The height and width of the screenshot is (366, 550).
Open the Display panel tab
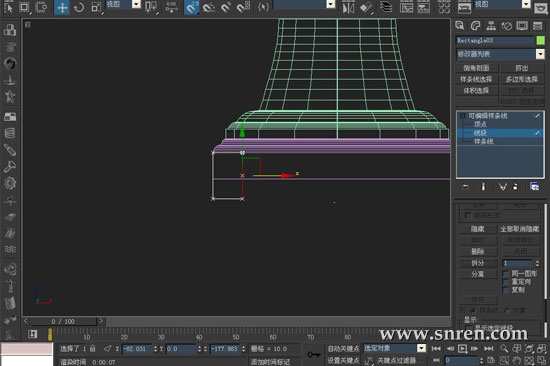(x=522, y=26)
